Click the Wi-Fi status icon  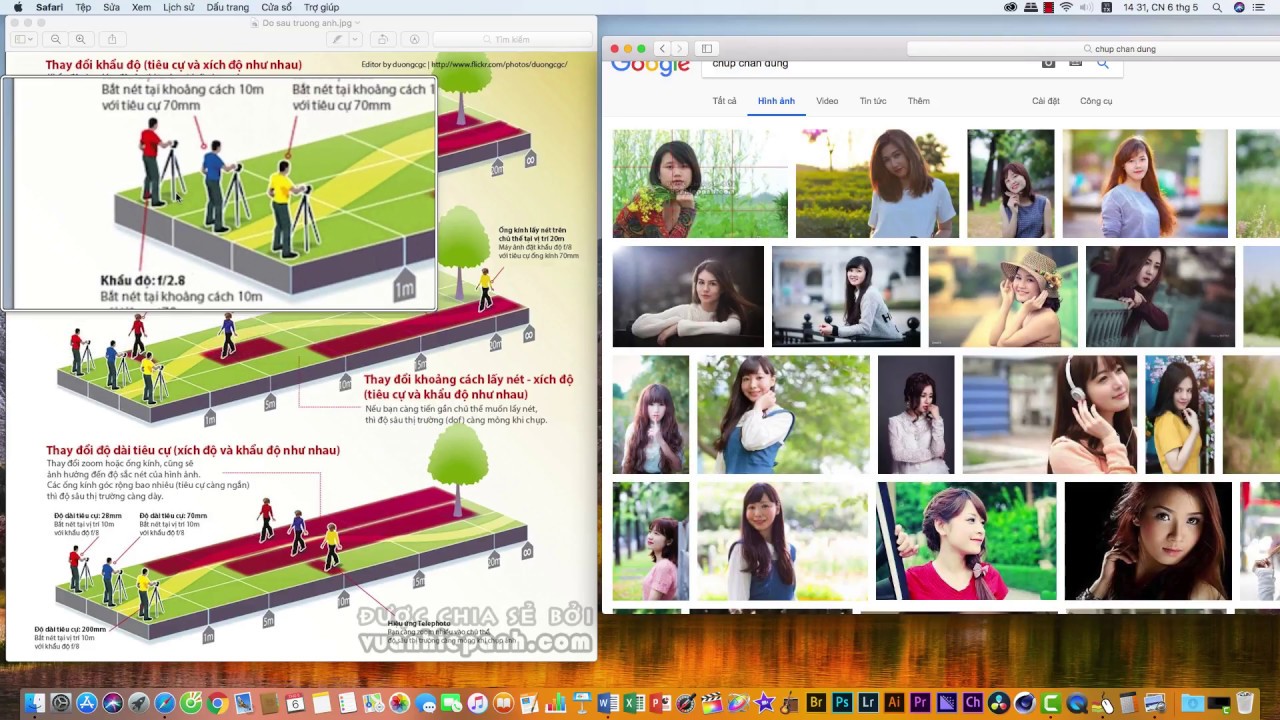click(1066, 7)
